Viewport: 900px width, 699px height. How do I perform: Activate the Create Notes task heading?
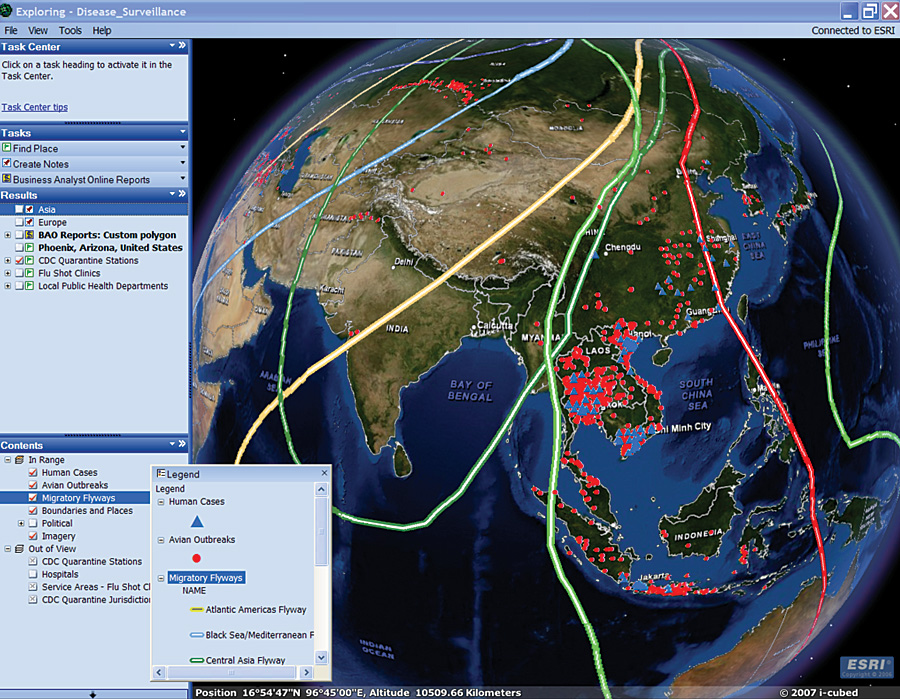(41, 164)
